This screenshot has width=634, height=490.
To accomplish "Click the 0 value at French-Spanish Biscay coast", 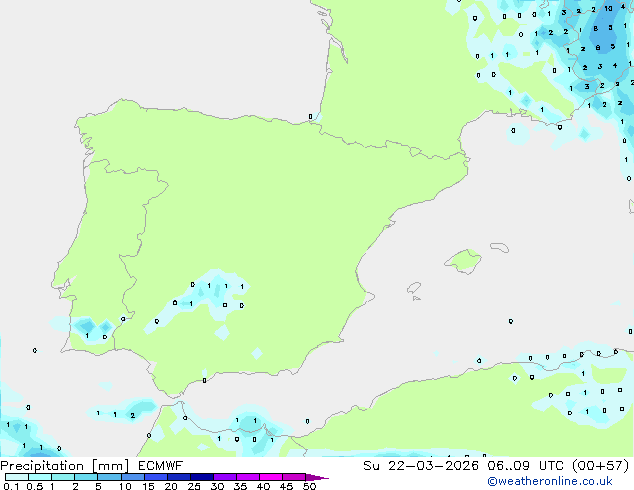I will (310, 116).
